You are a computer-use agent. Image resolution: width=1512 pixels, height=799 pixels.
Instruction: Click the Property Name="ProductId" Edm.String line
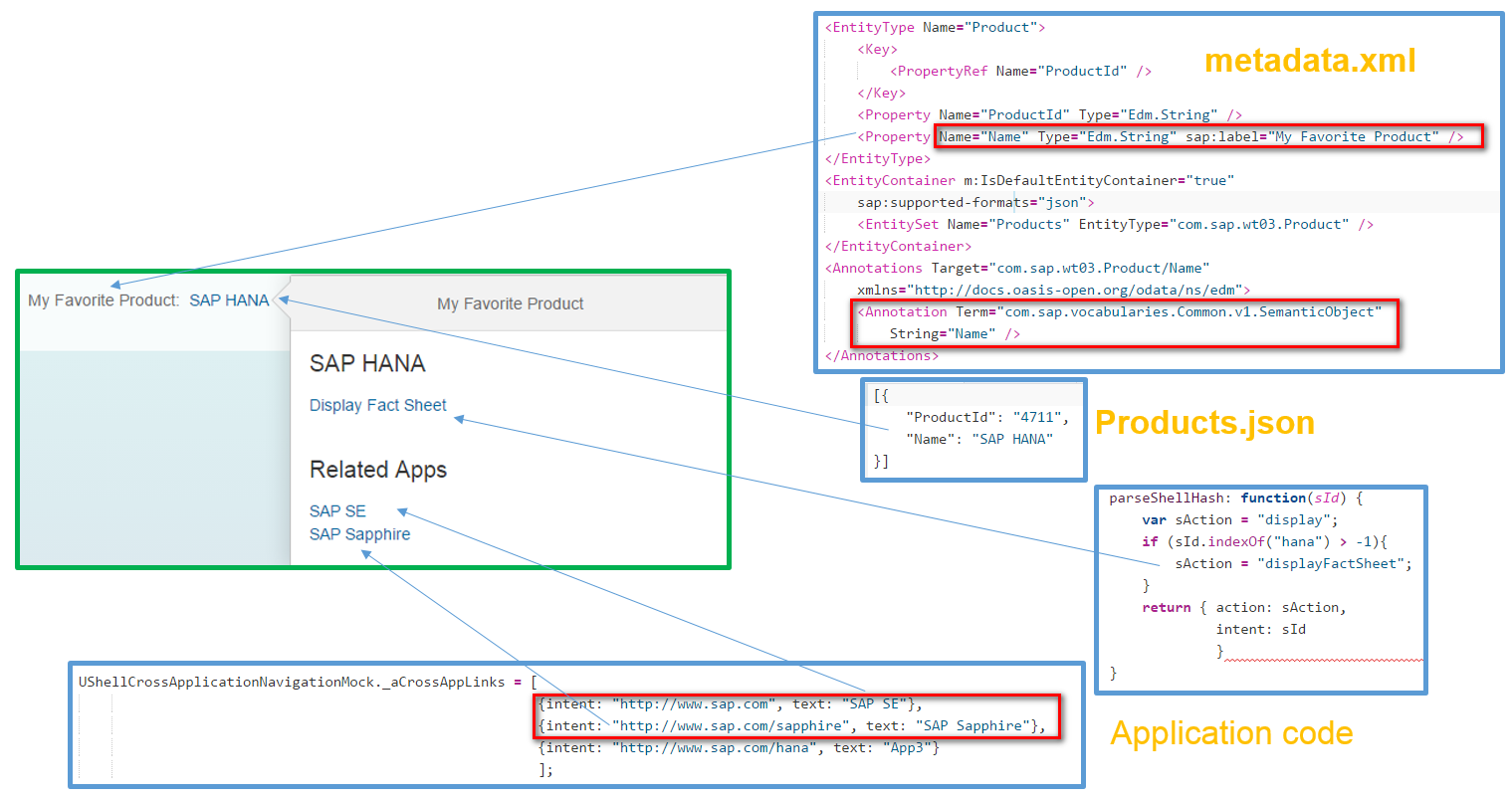click(1049, 115)
